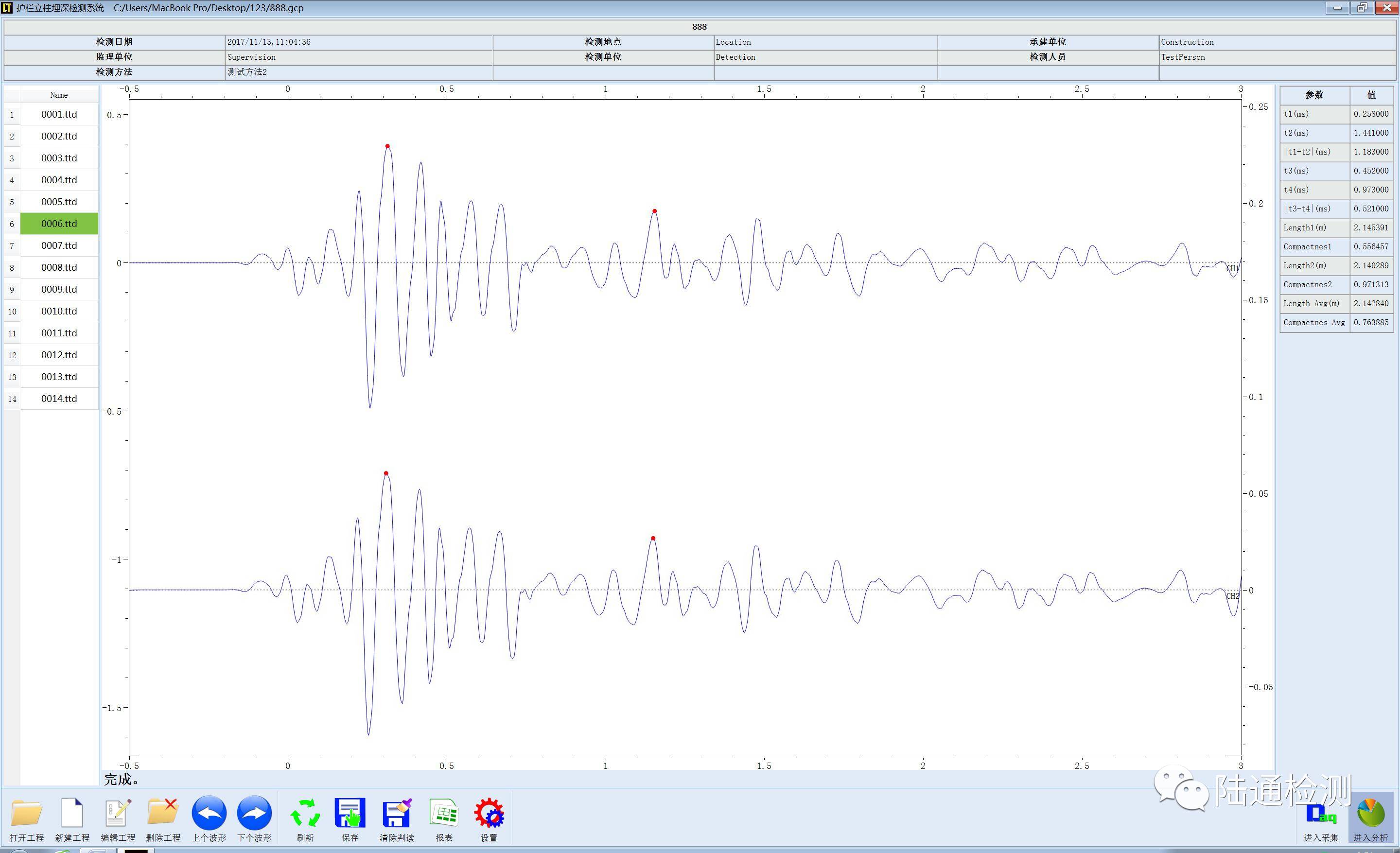Click the red peak marker on CH1 first peak
The image size is (1400, 853).
pos(387,146)
